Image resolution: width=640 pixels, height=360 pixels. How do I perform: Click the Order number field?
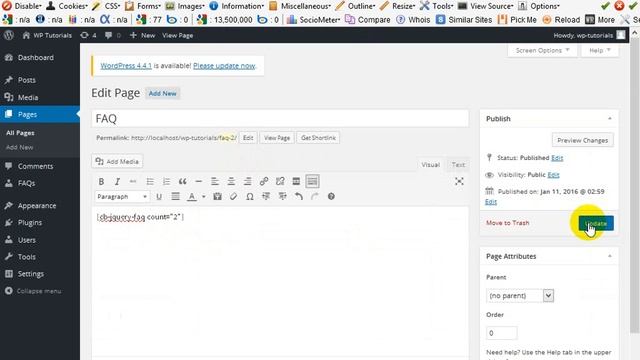click(502, 333)
